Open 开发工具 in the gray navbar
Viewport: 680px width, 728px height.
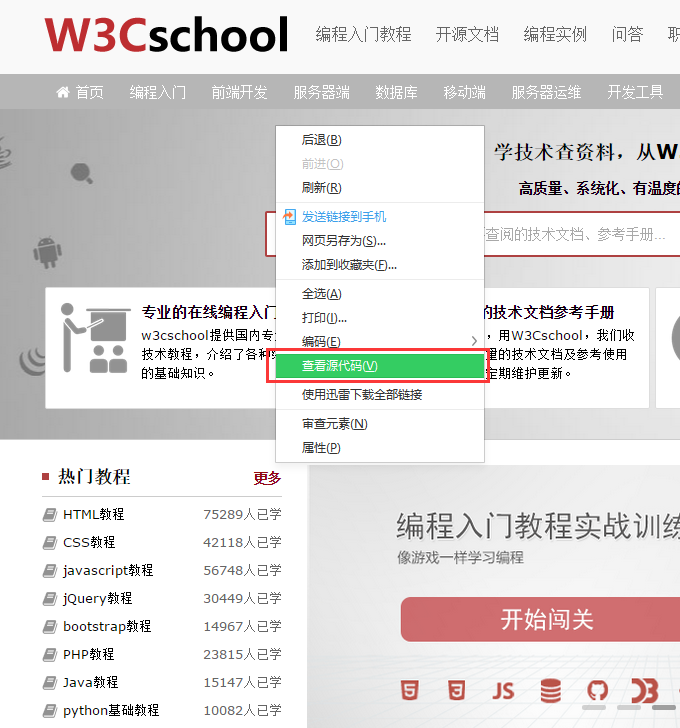[635, 92]
